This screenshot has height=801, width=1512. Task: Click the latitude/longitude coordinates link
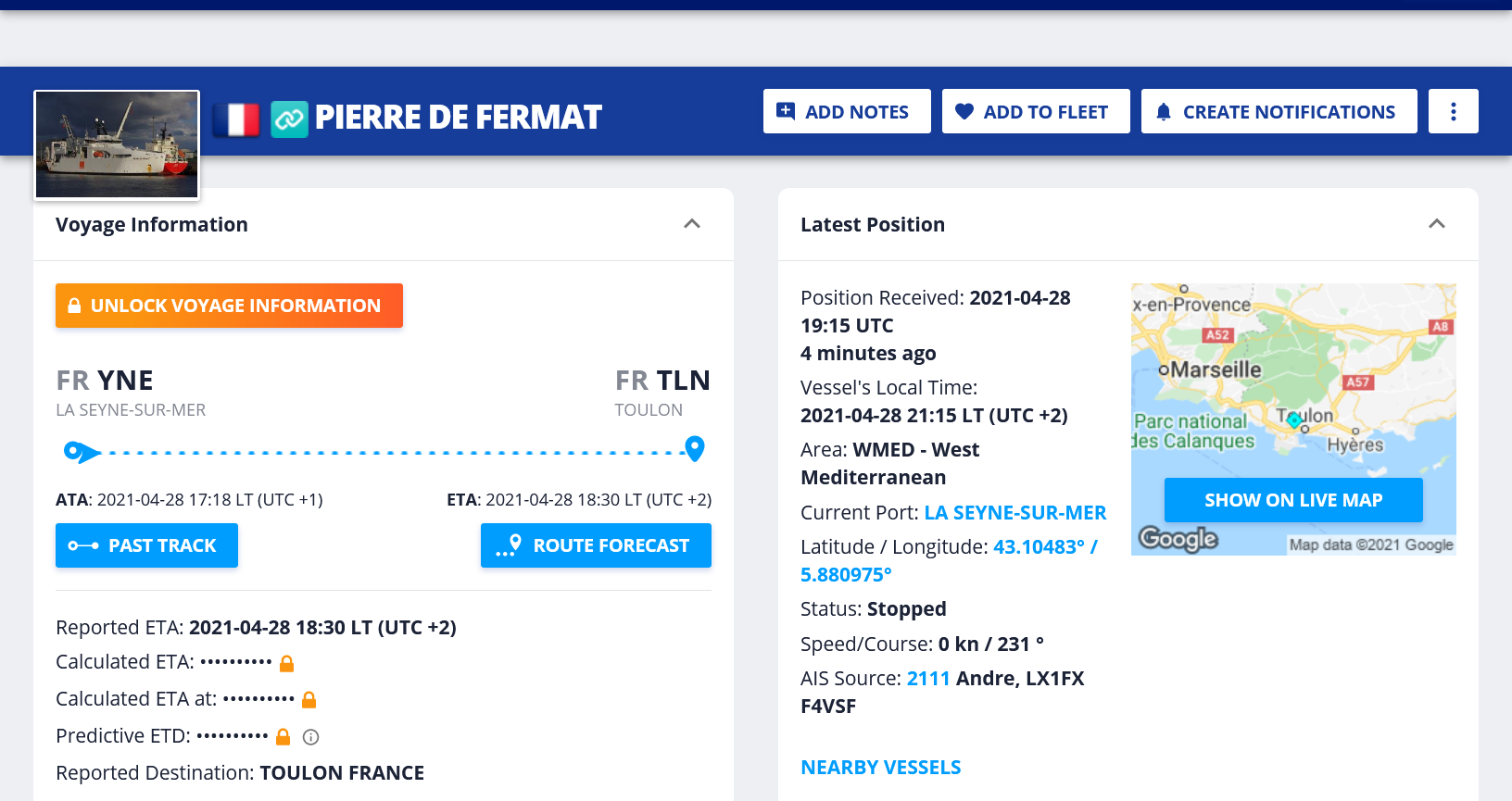[x=949, y=560]
